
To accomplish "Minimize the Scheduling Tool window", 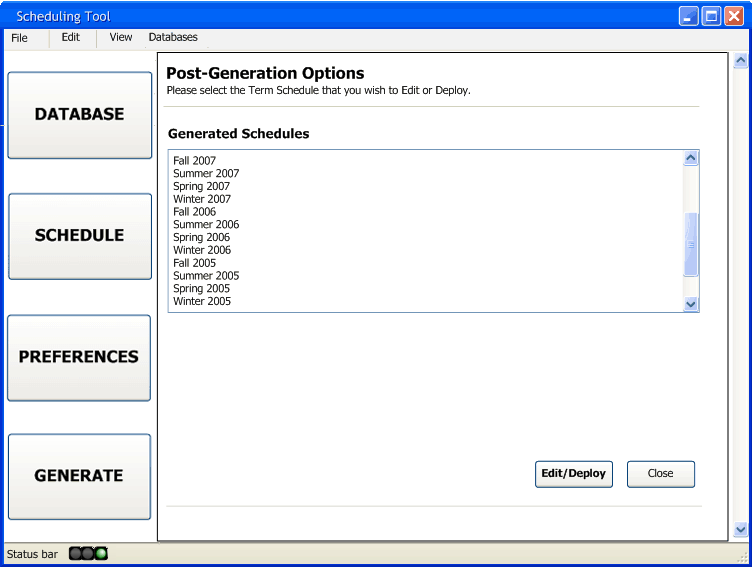I will coord(689,16).
